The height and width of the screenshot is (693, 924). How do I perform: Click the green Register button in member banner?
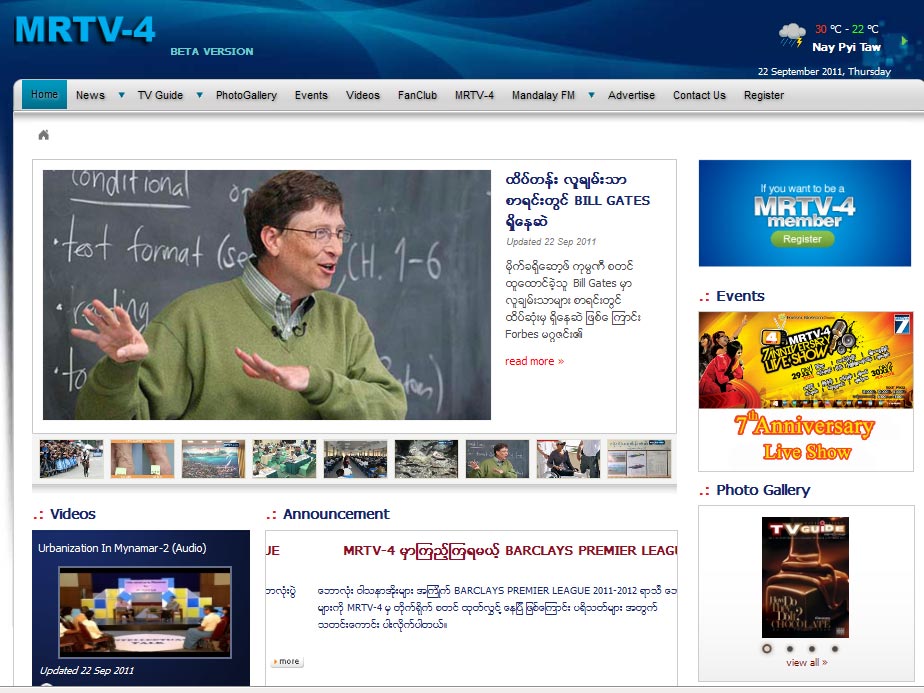tap(803, 239)
